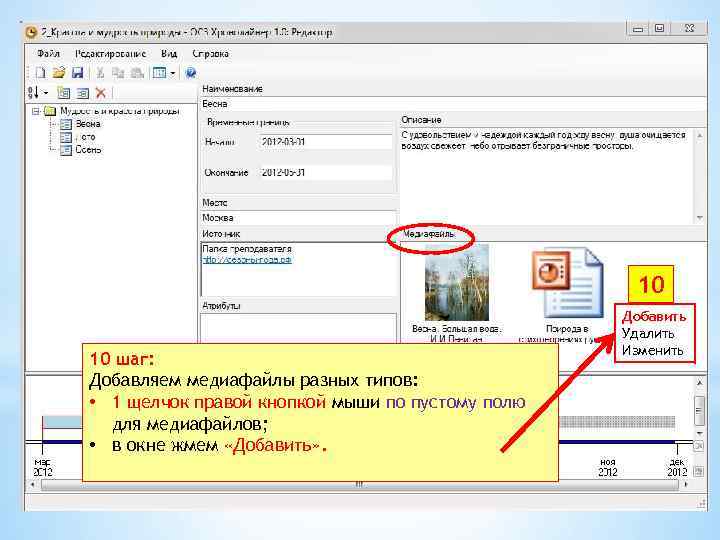This screenshot has height=540, width=720.
Task: Select the Осень item in the tree
Action: pyautogui.click(x=88, y=150)
